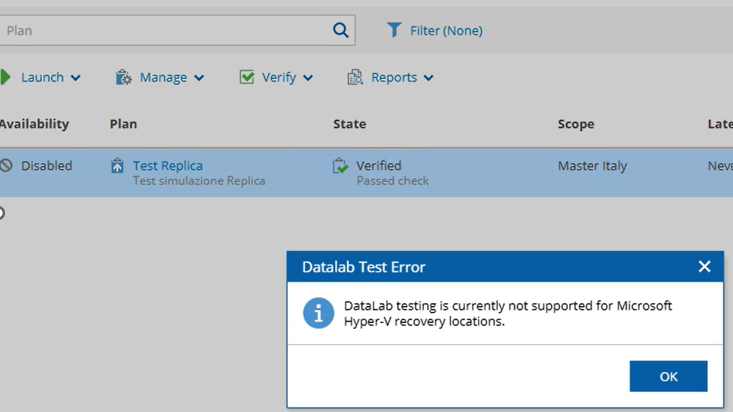Click the blue info icon in dialog

(x=319, y=313)
